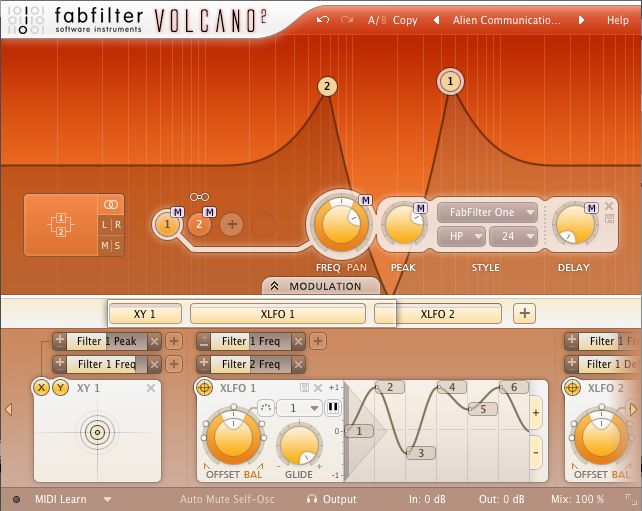The height and width of the screenshot is (511, 642).
Task: Select the stereo linked channel mode
Action: click(x=111, y=204)
